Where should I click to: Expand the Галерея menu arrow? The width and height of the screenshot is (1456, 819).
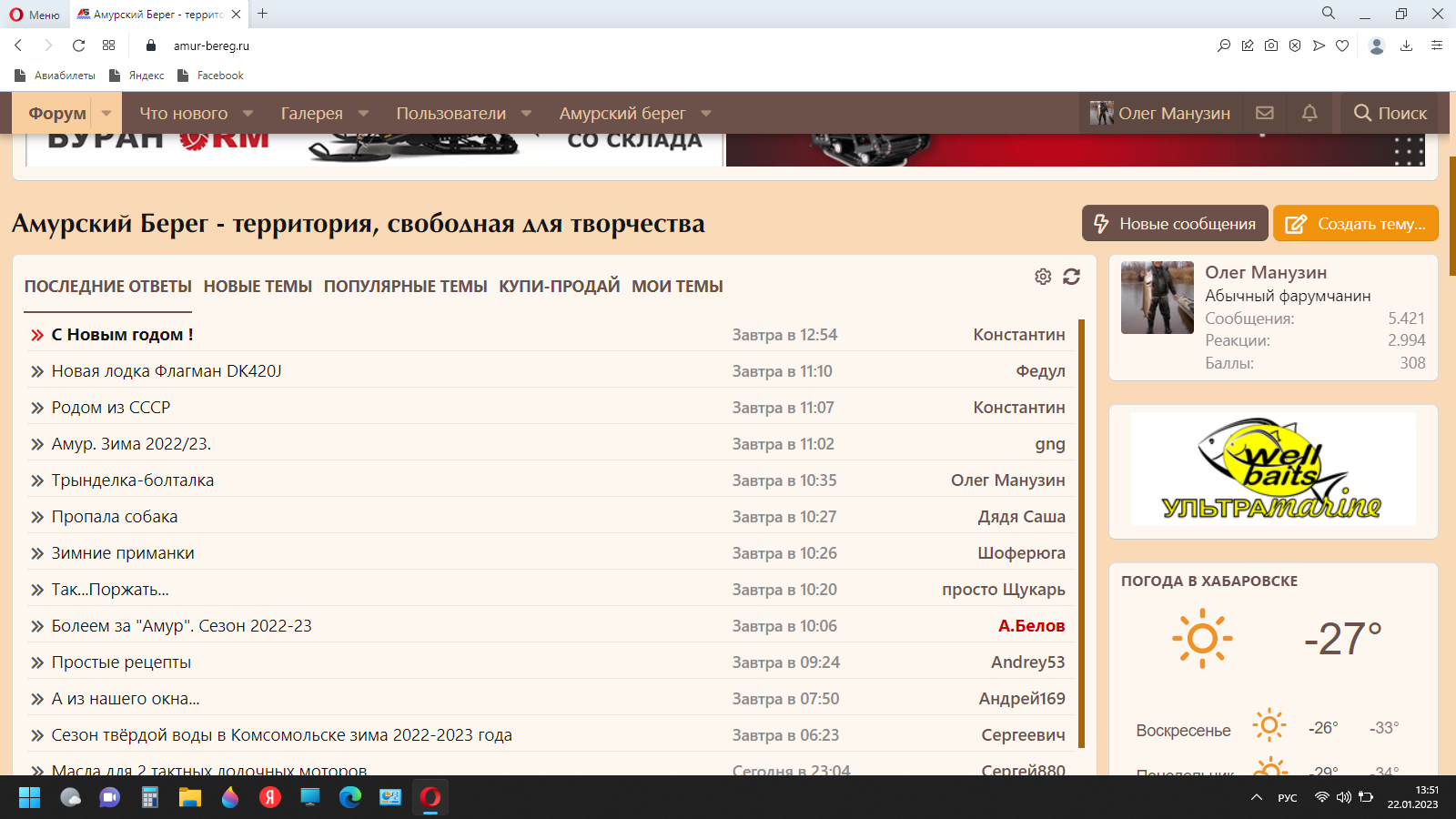coord(363,113)
